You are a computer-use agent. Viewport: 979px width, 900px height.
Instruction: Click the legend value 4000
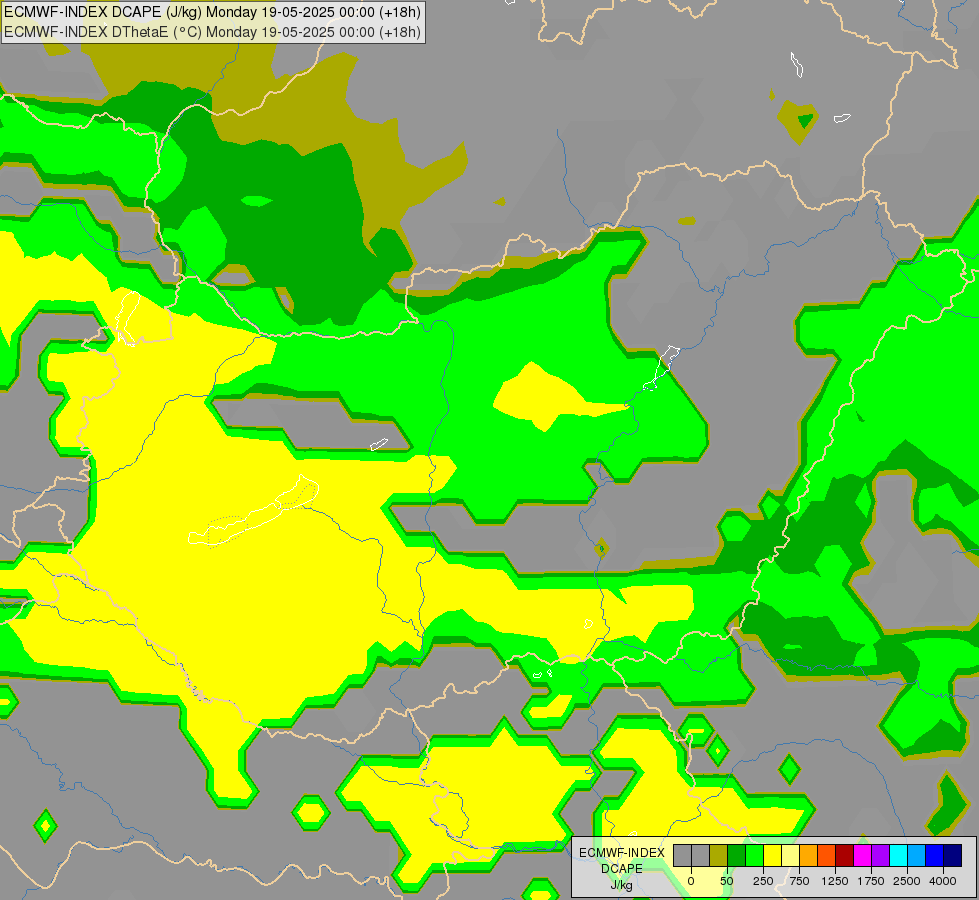coord(943,881)
